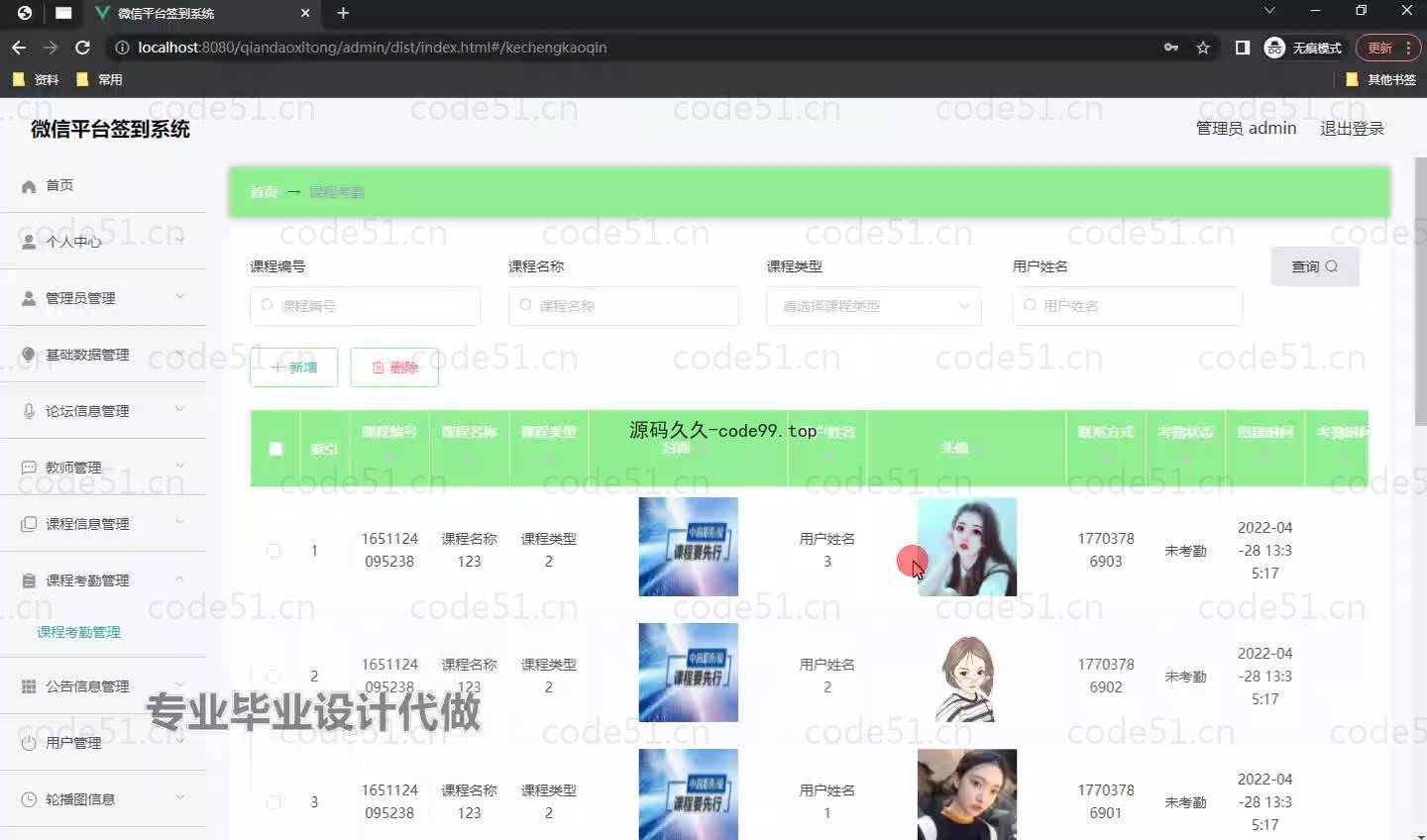Expand the 课程信息管理 sidebar menu
This screenshot has height=840, width=1427.
179,523
